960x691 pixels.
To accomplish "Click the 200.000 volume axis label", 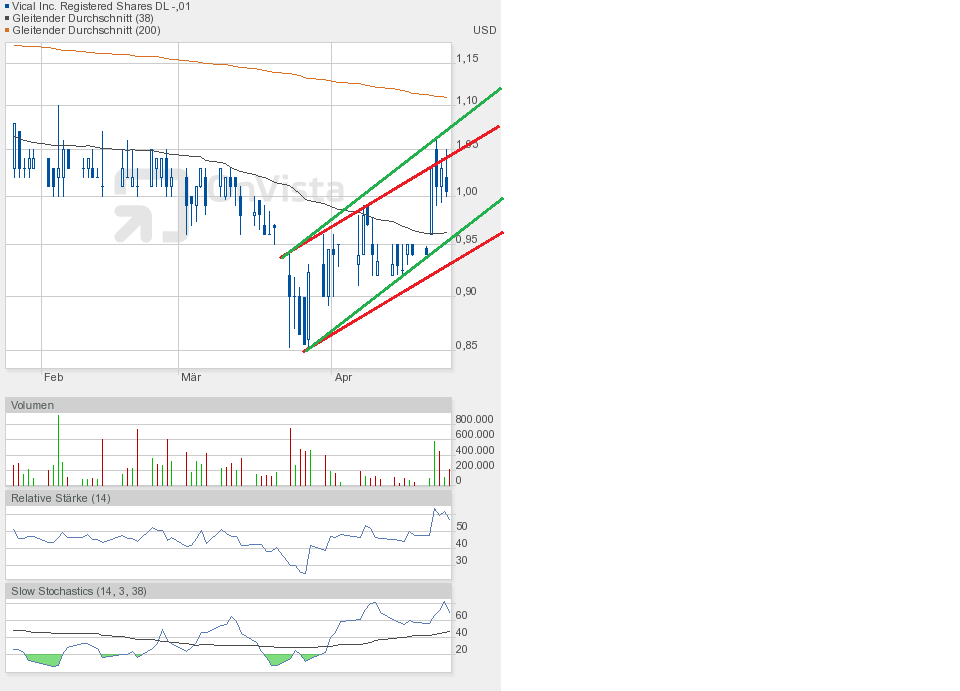I will pyautogui.click(x=474, y=465).
